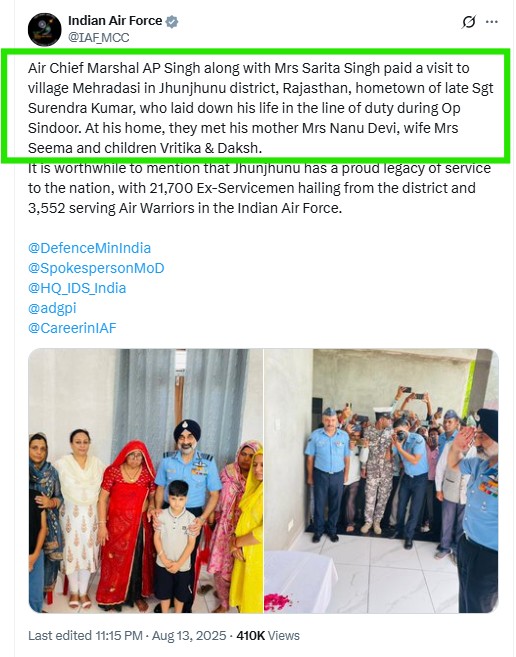Screen dimensions: 516x657
Task: Click the highlighted tweet paragraph about Mehradasi
Action: tap(260, 108)
